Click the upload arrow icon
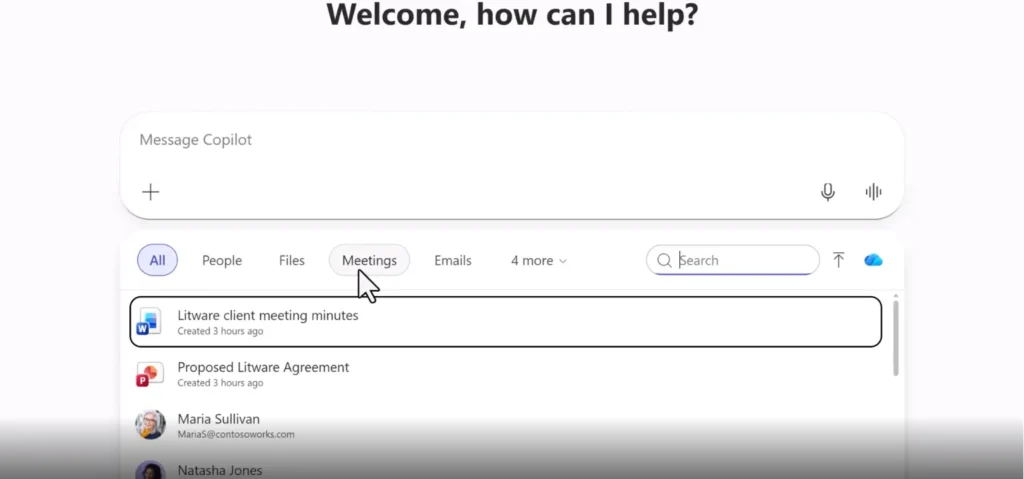The height and width of the screenshot is (479, 1024). [x=839, y=260]
